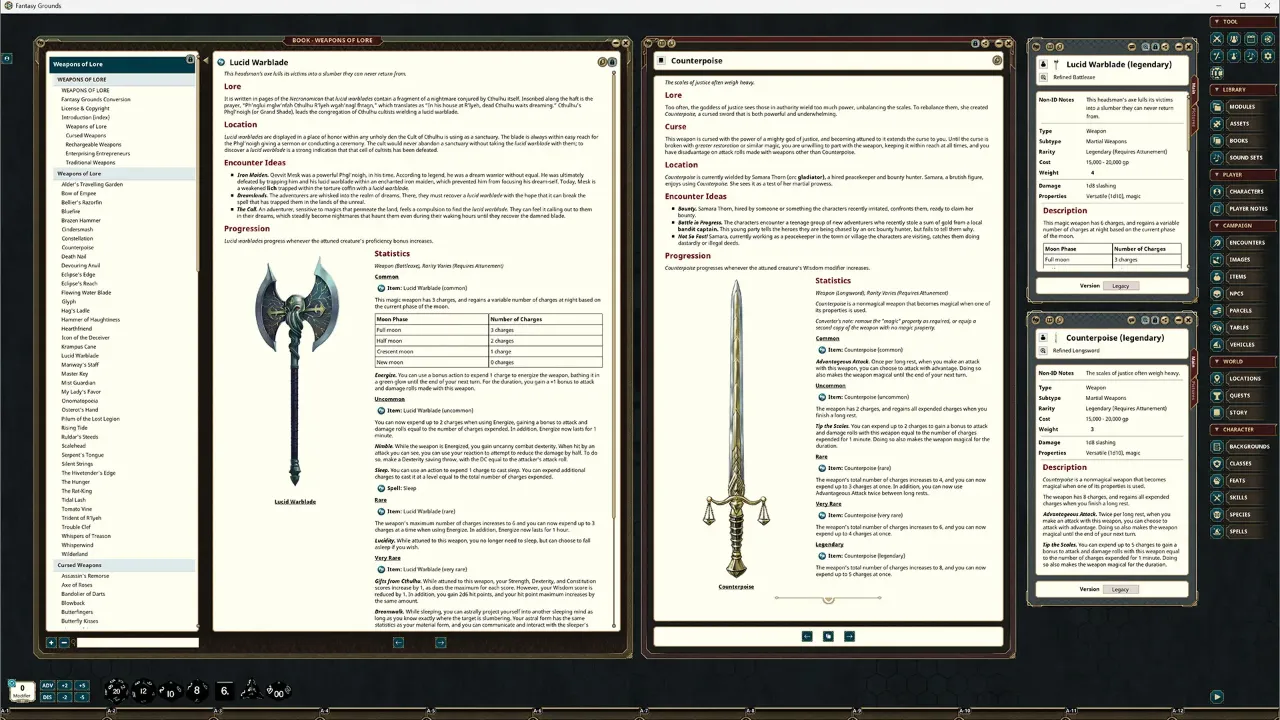Roll the d20 die
The height and width of the screenshot is (720, 1280).
[116, 691]
